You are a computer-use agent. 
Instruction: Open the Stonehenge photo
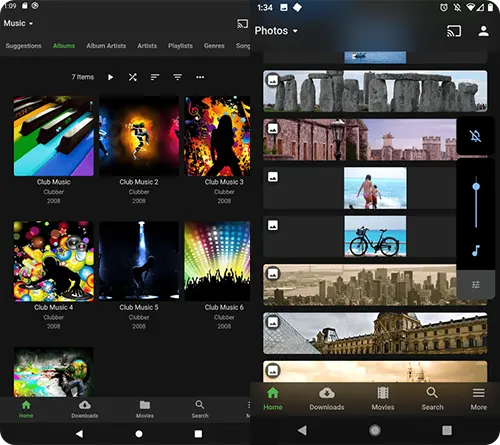pos(375,91)
